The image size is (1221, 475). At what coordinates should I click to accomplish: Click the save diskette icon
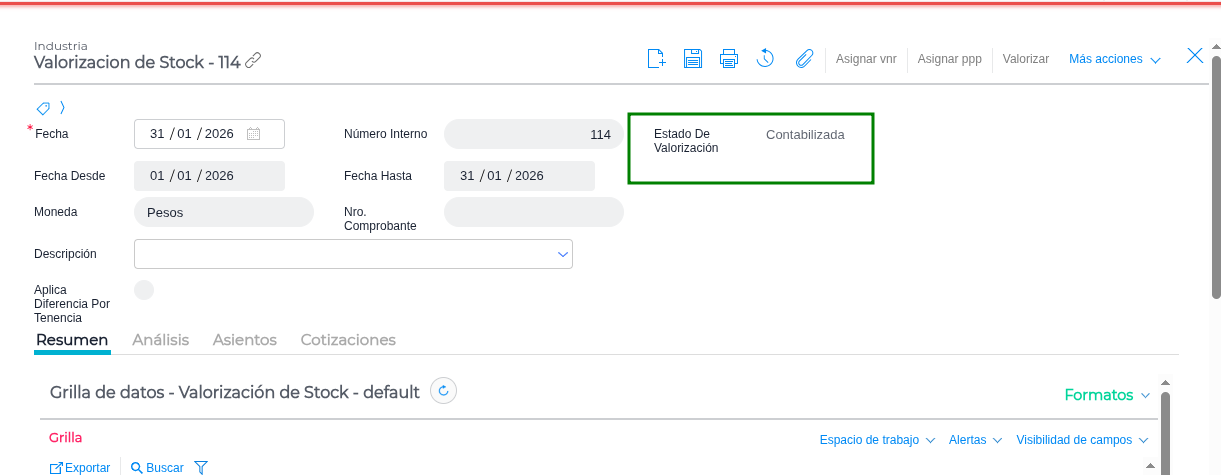tap(693, 59)
